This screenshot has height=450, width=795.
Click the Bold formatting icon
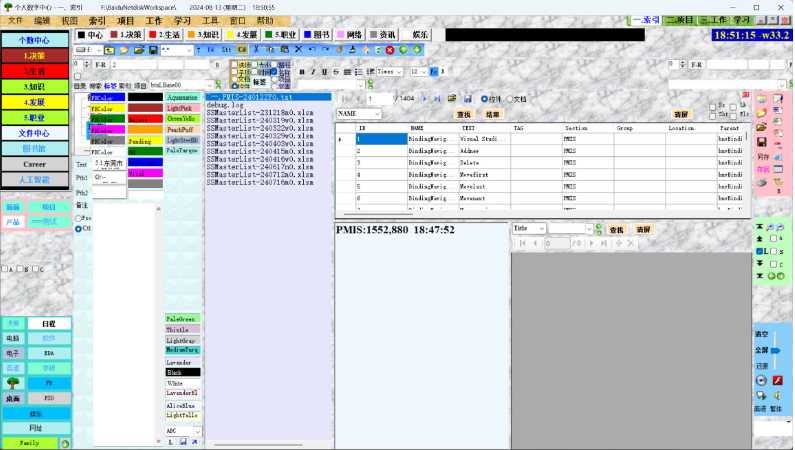(302, 72)
